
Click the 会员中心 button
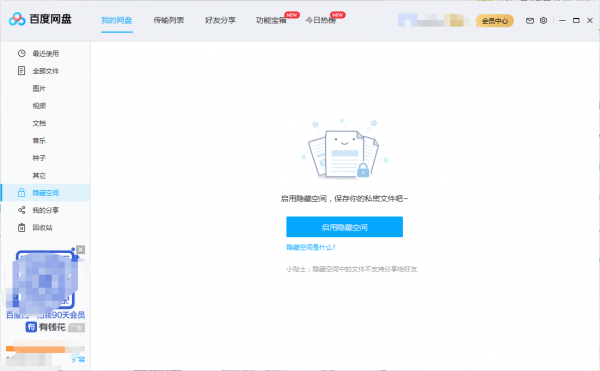pos(495,21)
